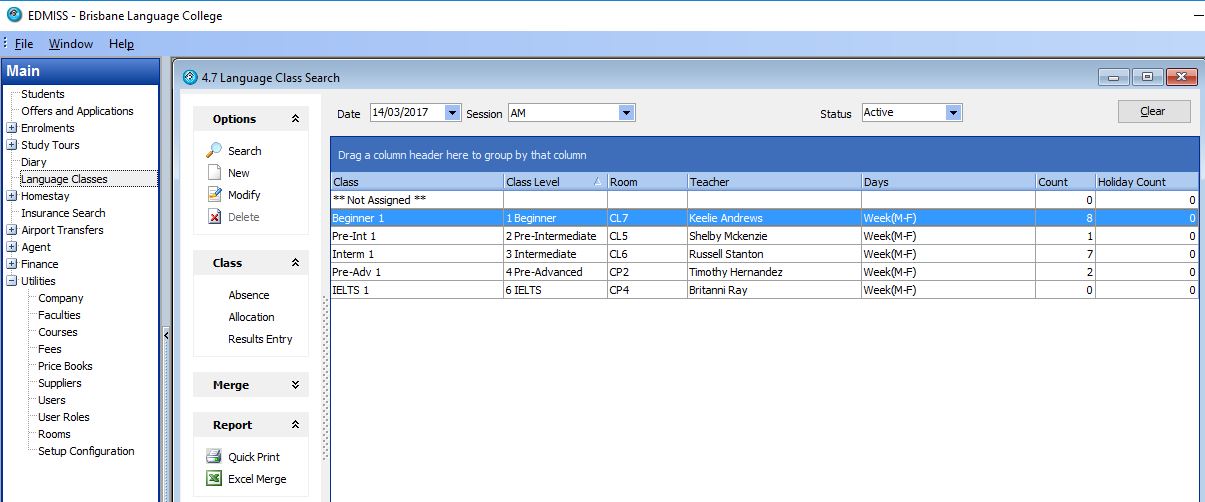Expand the Merge panel section

[x=295, y=385]
